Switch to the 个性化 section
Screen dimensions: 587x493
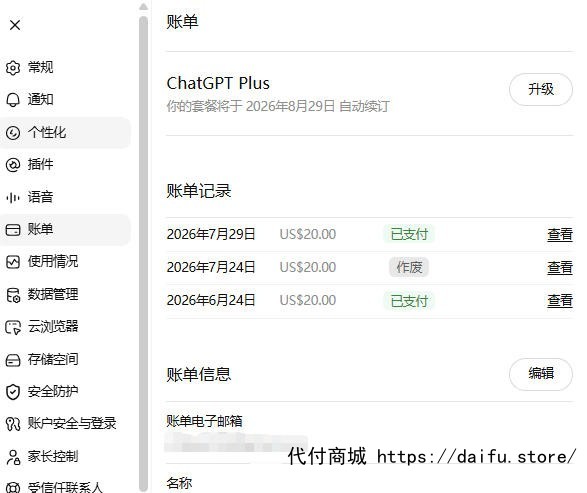point(66,133)
